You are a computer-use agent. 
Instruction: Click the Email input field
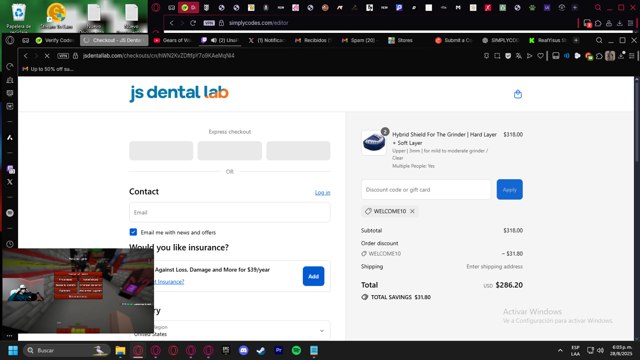click(x=229, y=212)
